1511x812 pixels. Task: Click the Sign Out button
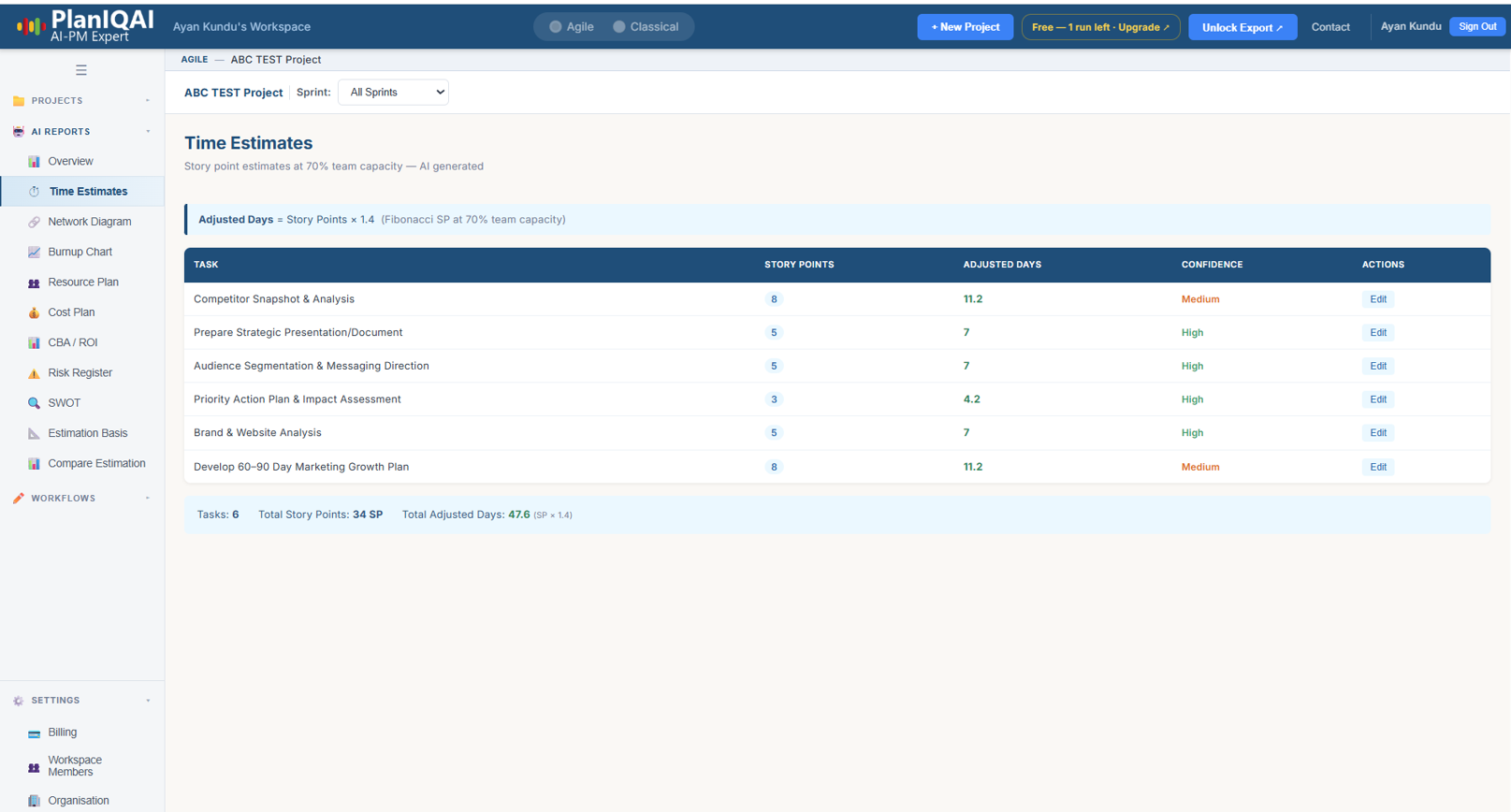[1477, 26]
